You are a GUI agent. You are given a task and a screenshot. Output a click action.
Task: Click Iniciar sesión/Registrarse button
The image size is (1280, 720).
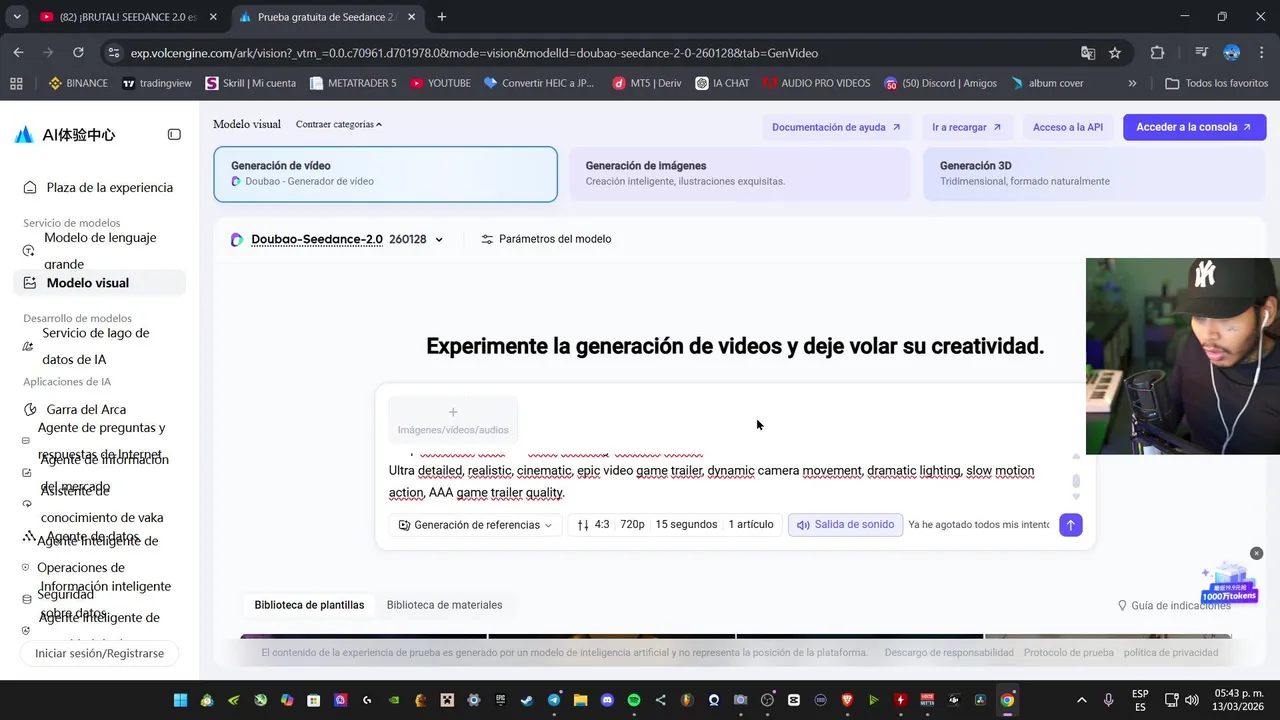[99, 653]
